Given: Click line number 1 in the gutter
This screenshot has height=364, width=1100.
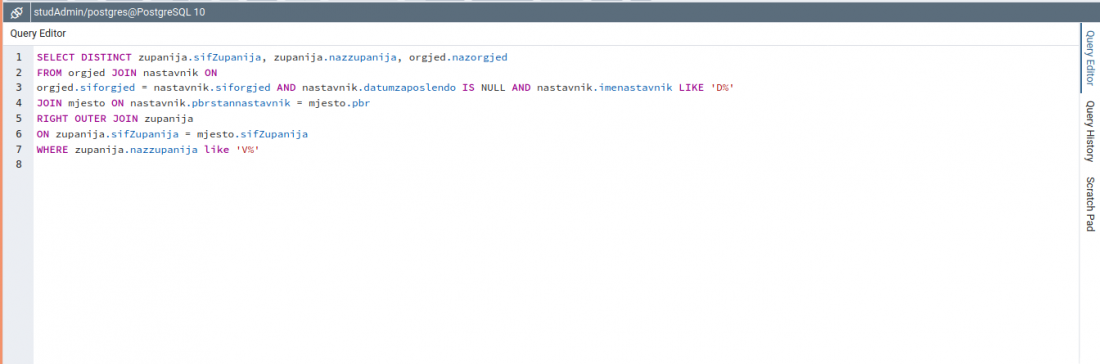Looking at the screenshot, I should click(19, 57).
